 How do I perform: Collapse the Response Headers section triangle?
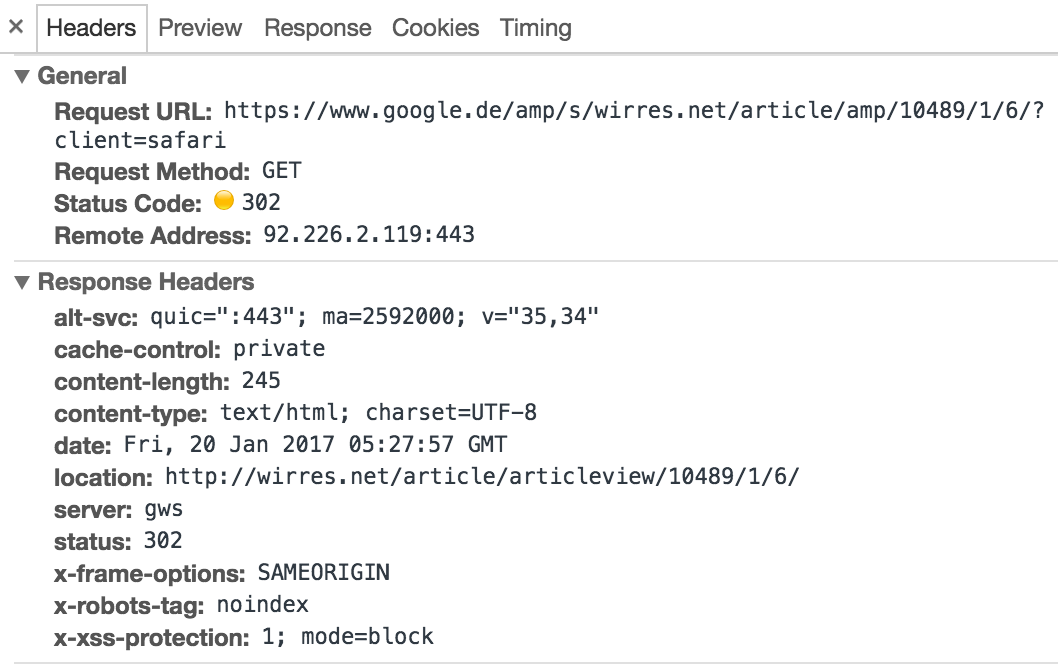[23, 283]
